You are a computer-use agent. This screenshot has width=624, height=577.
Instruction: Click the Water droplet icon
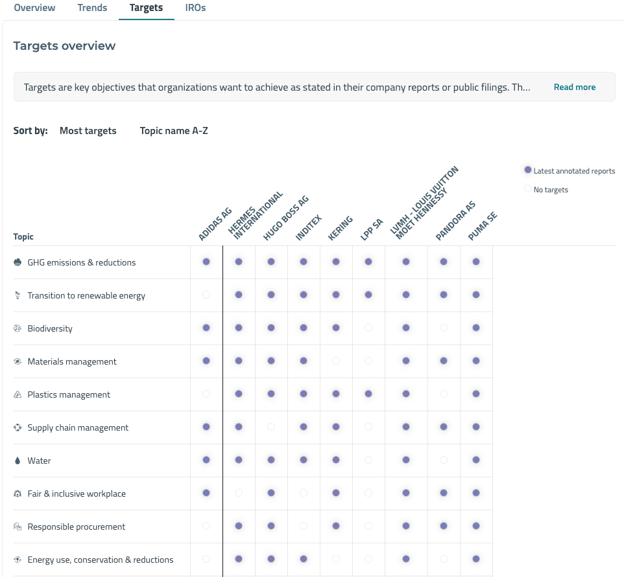18,460
